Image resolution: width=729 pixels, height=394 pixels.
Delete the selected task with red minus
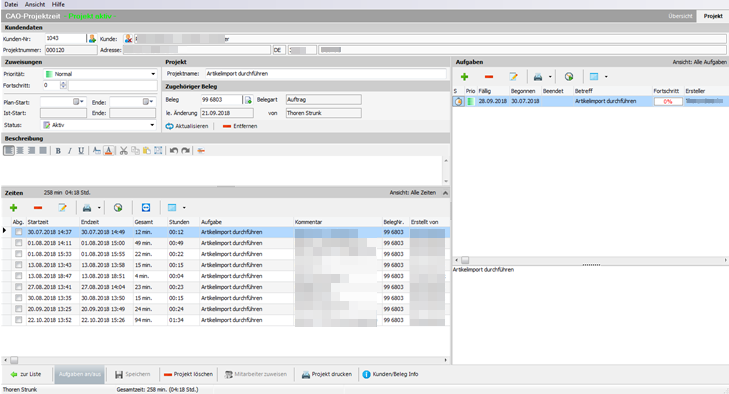click(x=489, y=77)
